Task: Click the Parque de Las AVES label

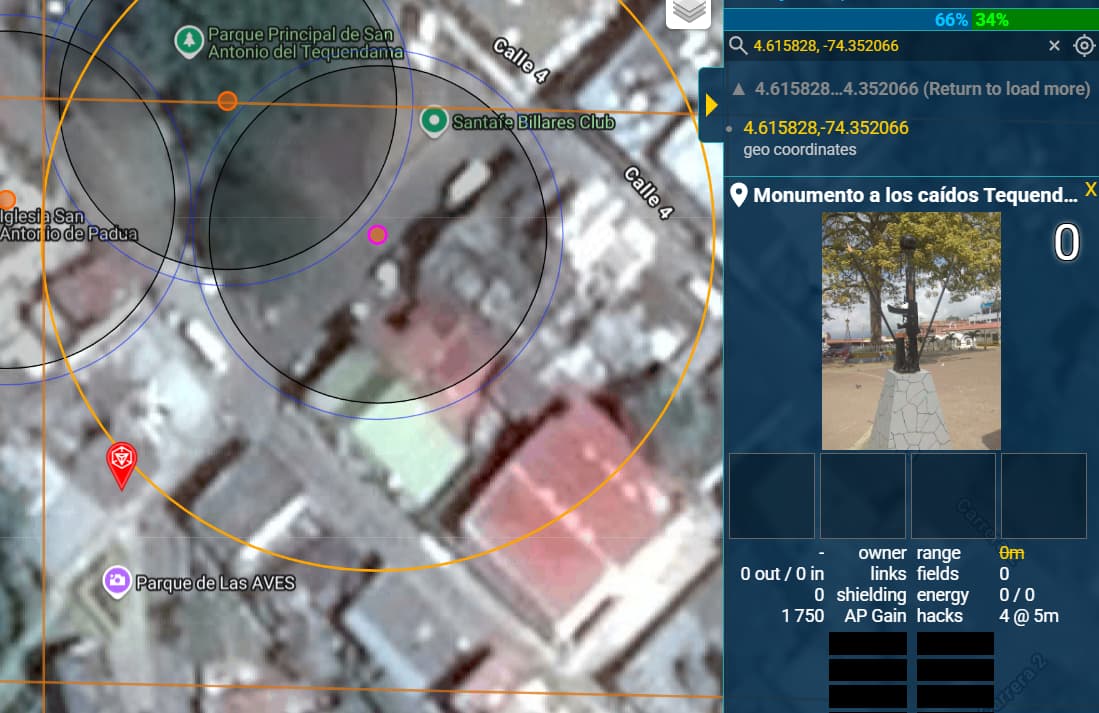Action: 215,583
